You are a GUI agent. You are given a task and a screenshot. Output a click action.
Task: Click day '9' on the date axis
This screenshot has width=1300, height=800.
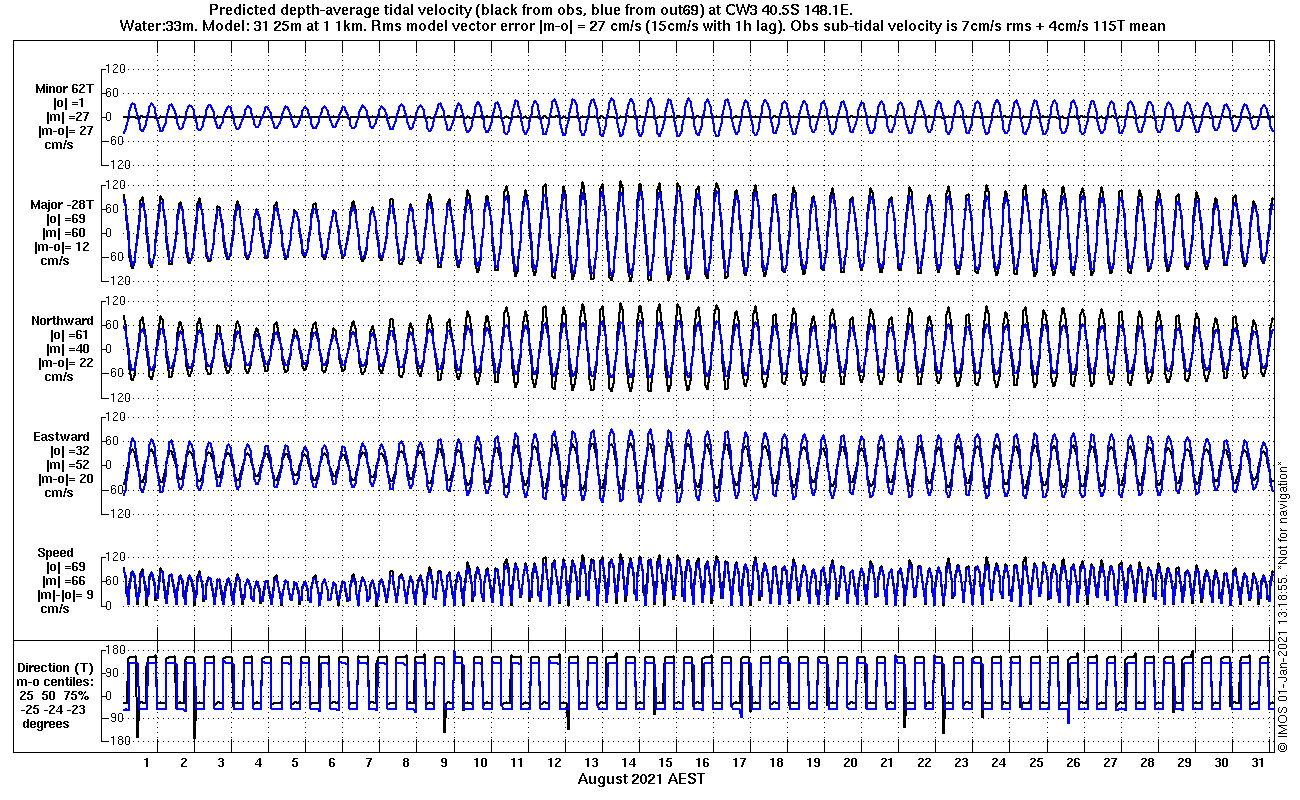tap(442, 762)
